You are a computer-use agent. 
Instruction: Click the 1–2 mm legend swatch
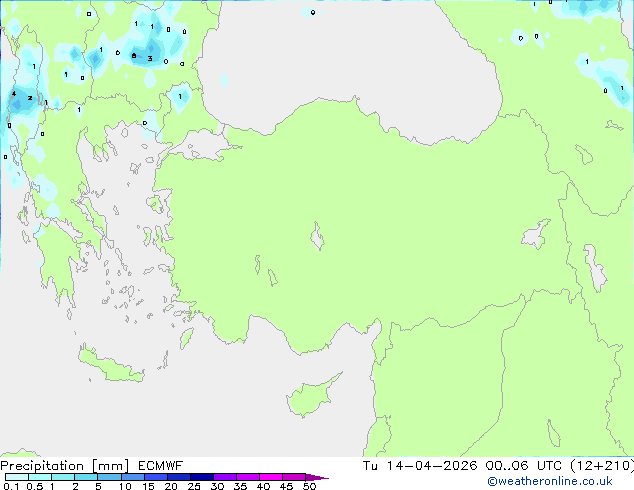[x=63, y=477]
